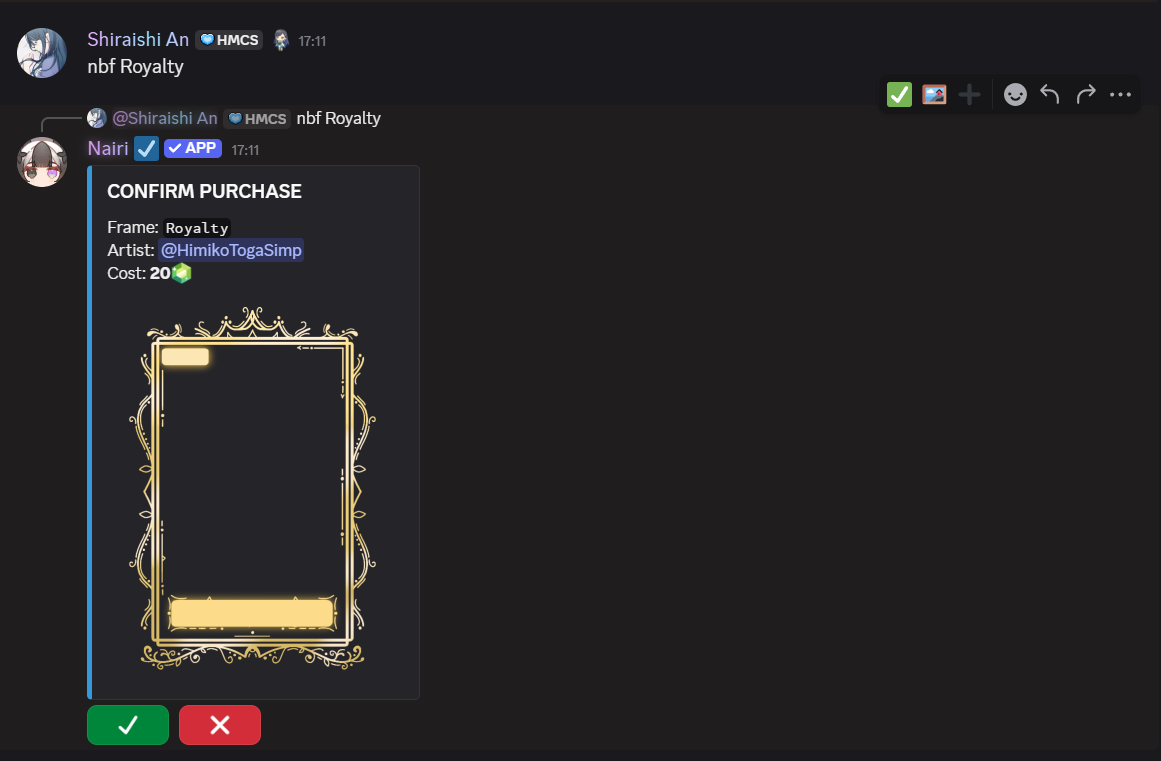The height and width of the screenshot is (761, 1161).
Task: Forward the nbf Royalty message
Action: coord(1085,95)
